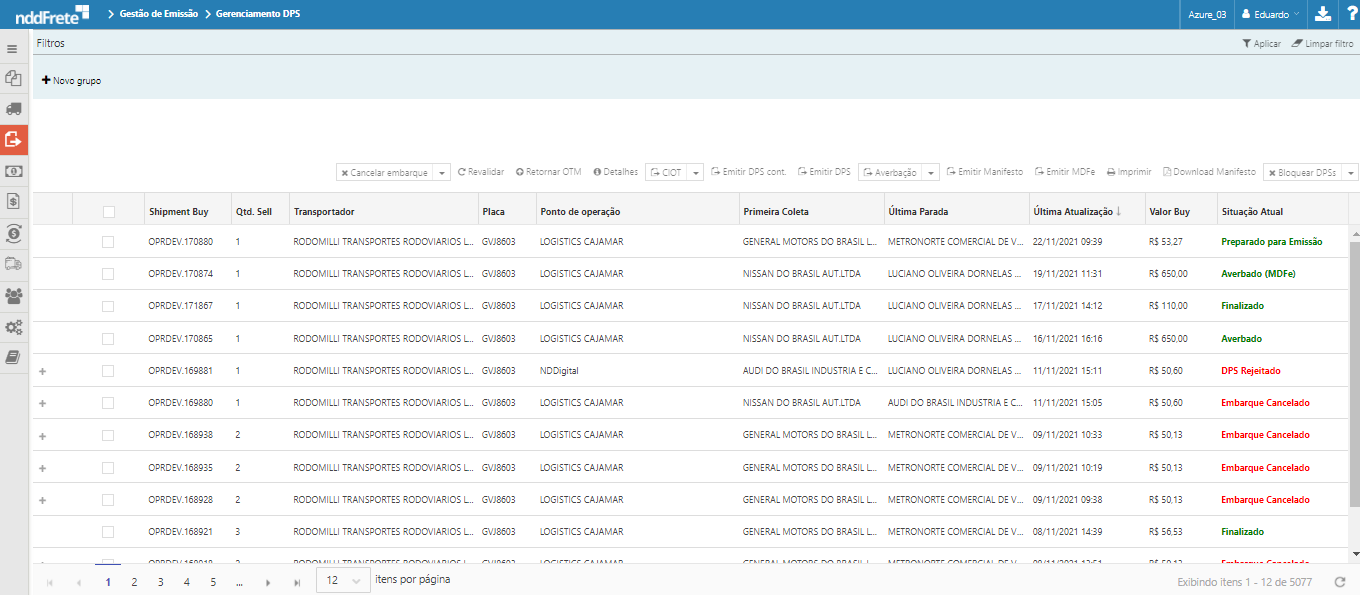This screenshot has height=595, width=1360.
Task: Toggle the select-all checkbox in header
Action: [x=108, y=212]
